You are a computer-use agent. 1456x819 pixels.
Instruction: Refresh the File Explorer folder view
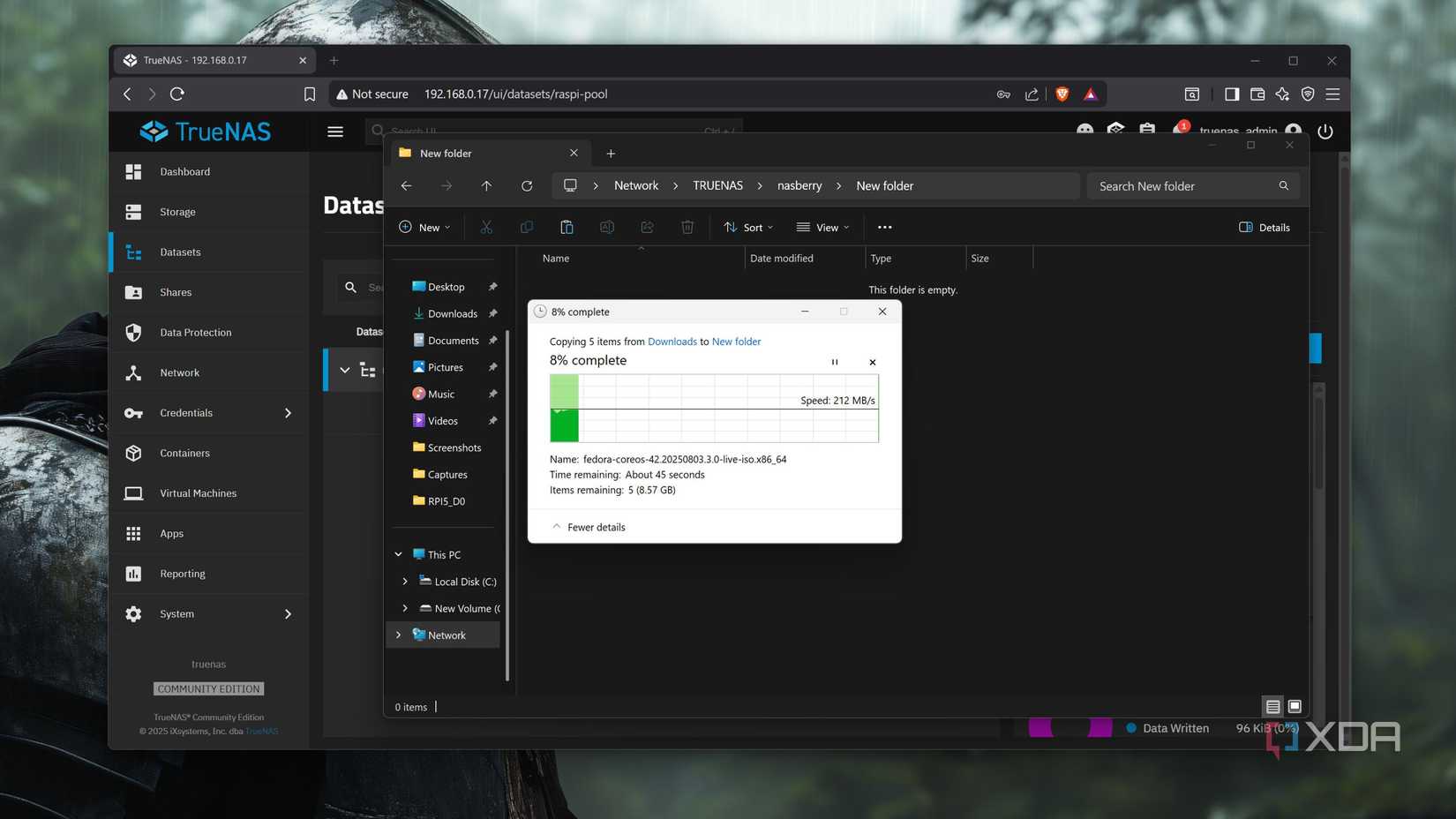pos(527,185)
